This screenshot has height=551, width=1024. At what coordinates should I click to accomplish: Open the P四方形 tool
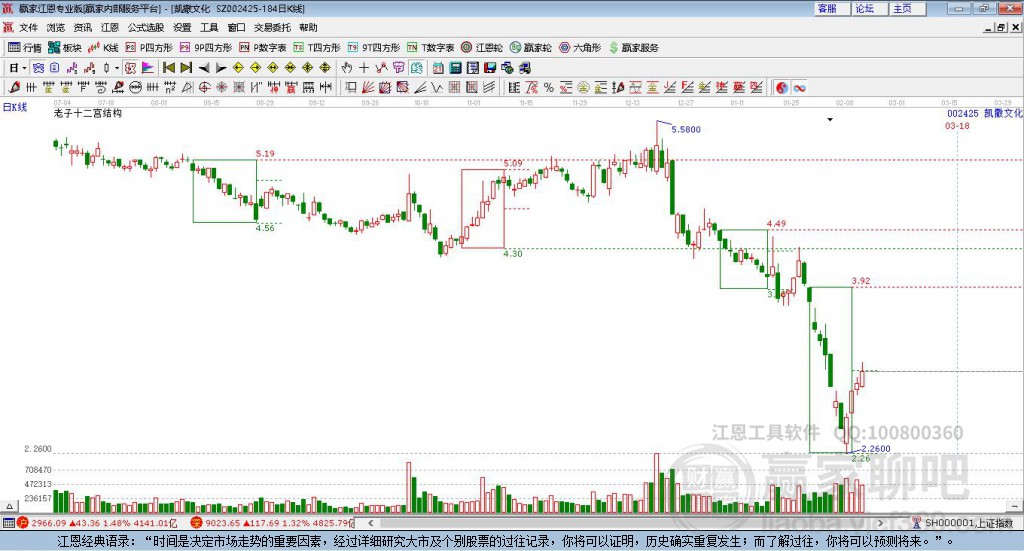click(149, 48)
